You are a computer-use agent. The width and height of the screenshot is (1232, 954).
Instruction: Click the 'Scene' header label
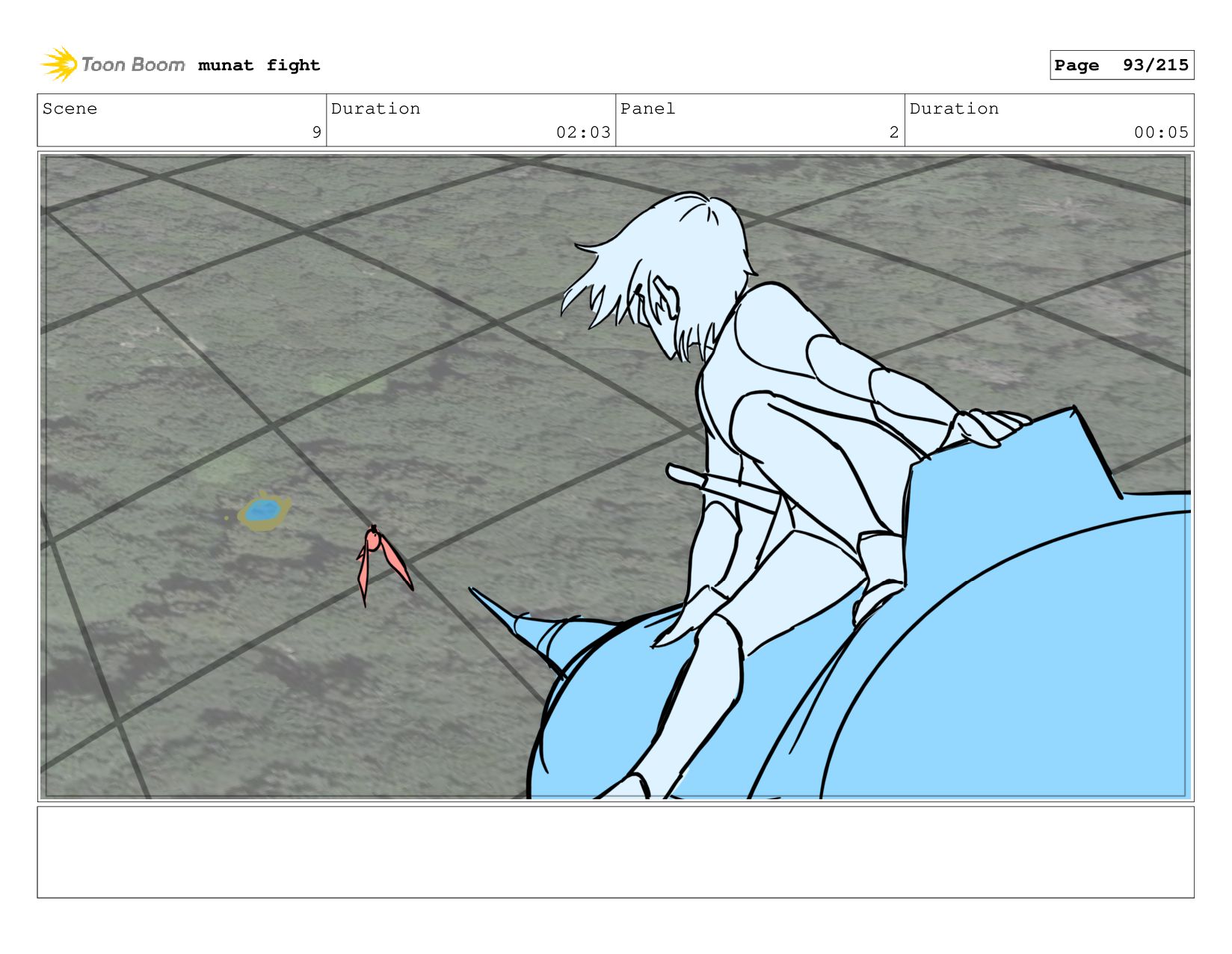70,108
